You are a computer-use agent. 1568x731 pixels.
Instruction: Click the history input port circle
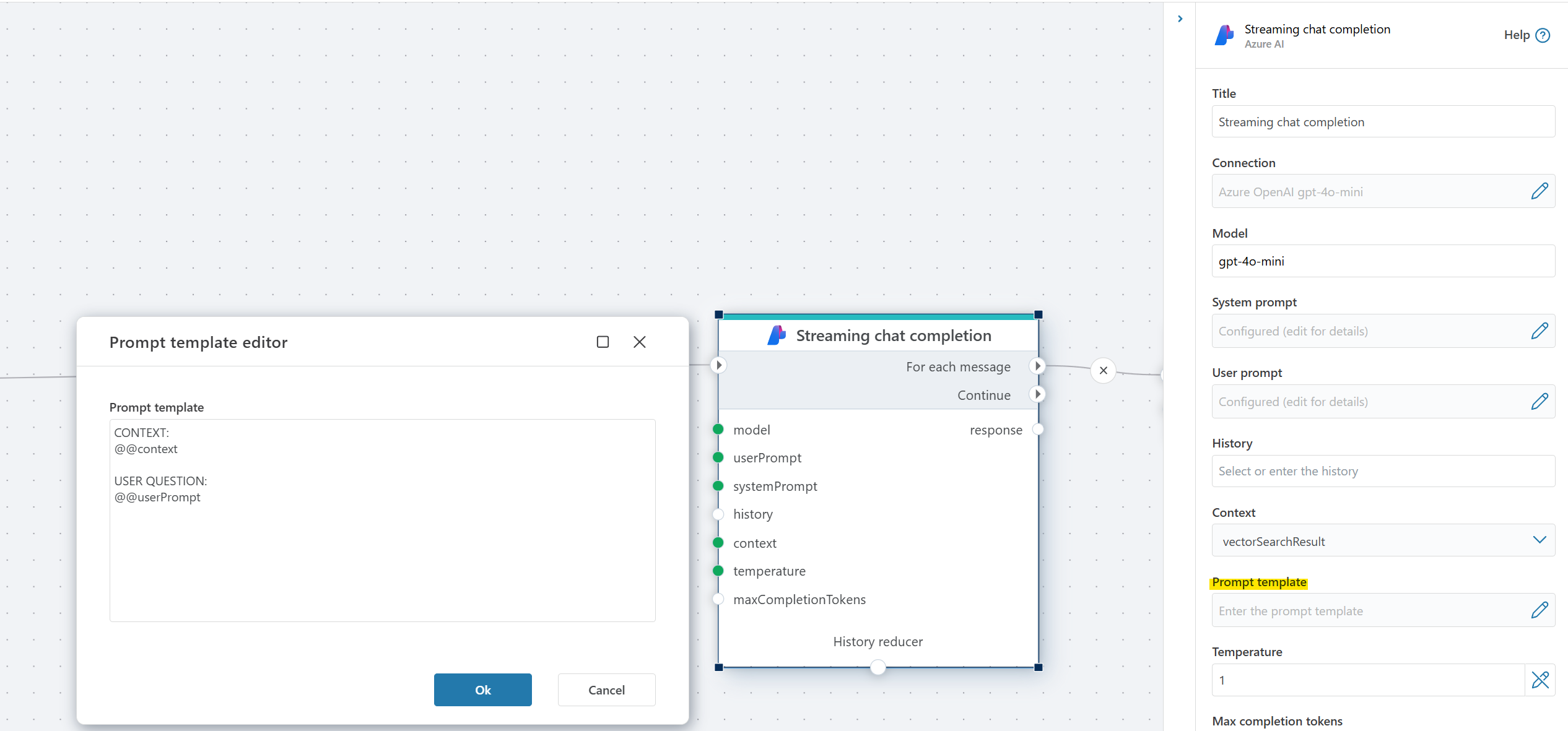[x=718, y=514]
